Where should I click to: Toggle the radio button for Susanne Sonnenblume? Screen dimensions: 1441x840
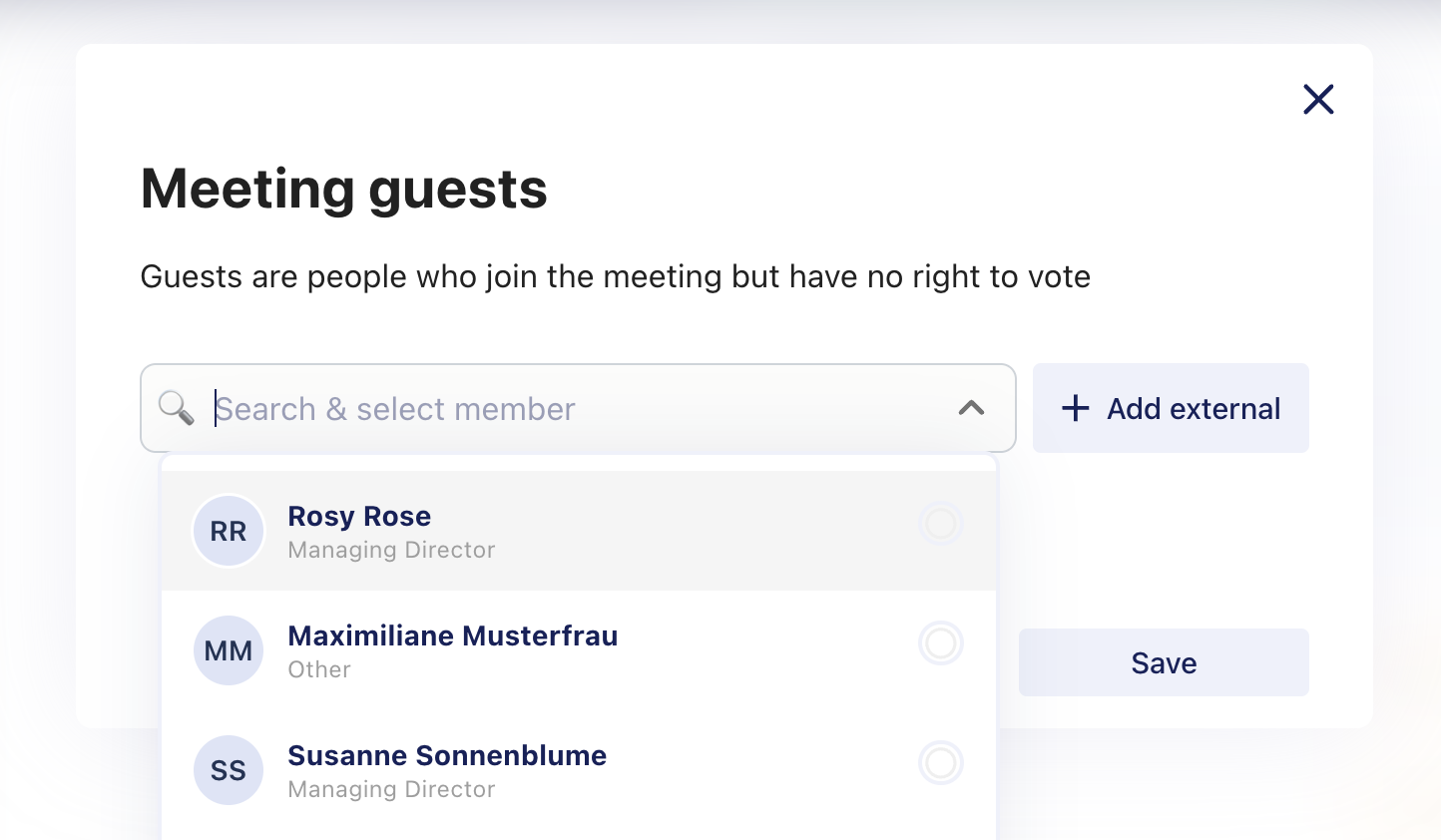941,762
